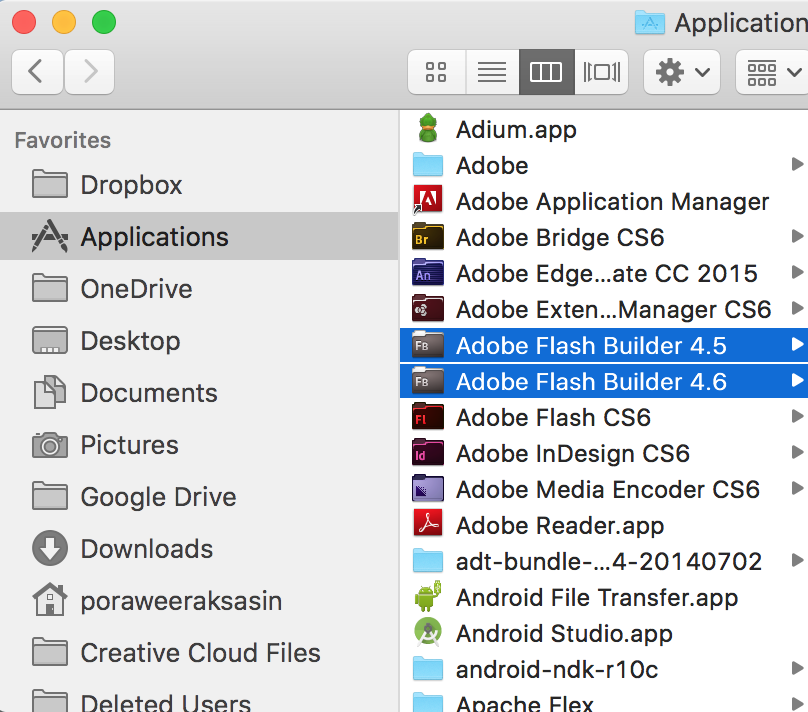Viewport: 808px width, 712px height.
Task: Open Desktop in the sidebar
Action: [199, 341]
